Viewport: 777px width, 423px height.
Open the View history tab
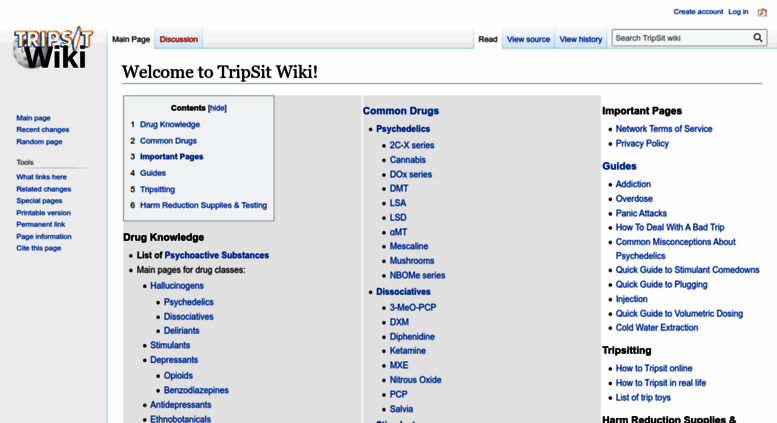pyautogui.click(x=581, y=39)
